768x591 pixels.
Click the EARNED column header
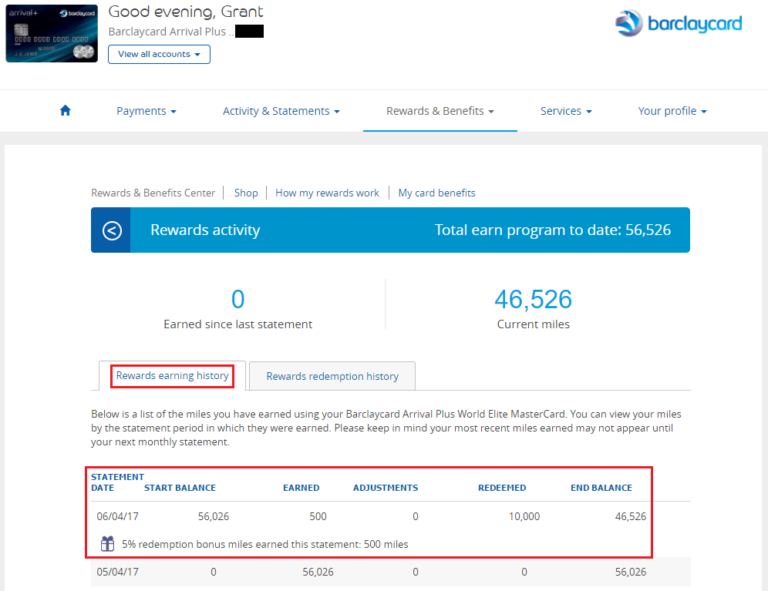coord(301,488)
